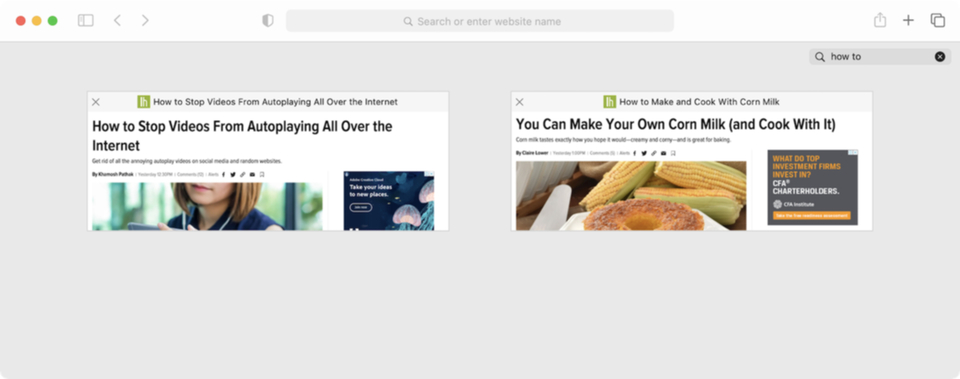Click the magnifying glass in tab search

pos(820,57)
